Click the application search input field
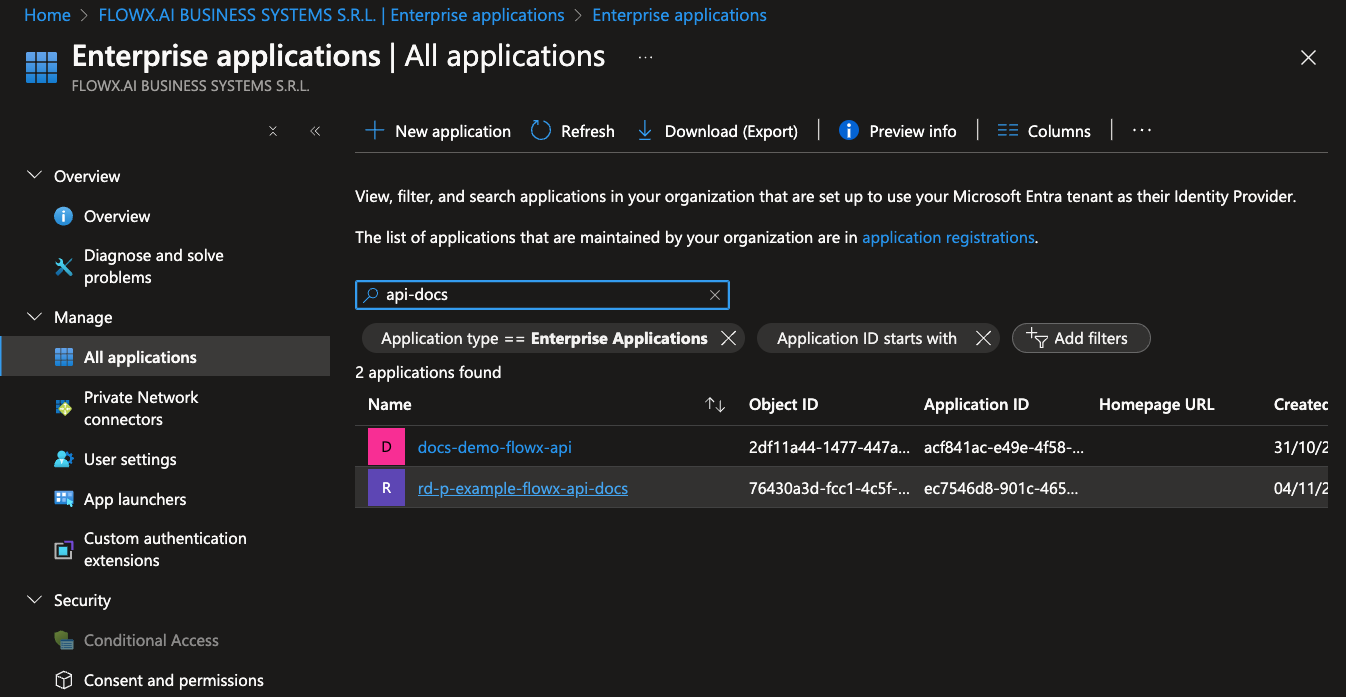Viewport: 1346px width, 697px height. point(542,295)
